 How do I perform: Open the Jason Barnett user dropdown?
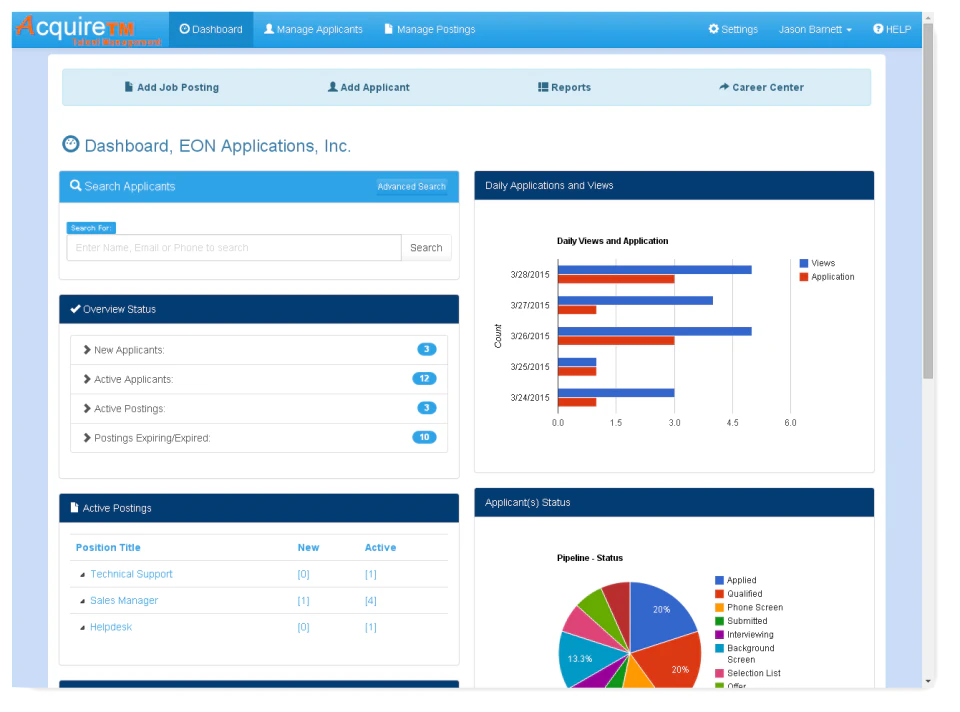point(813,29)
